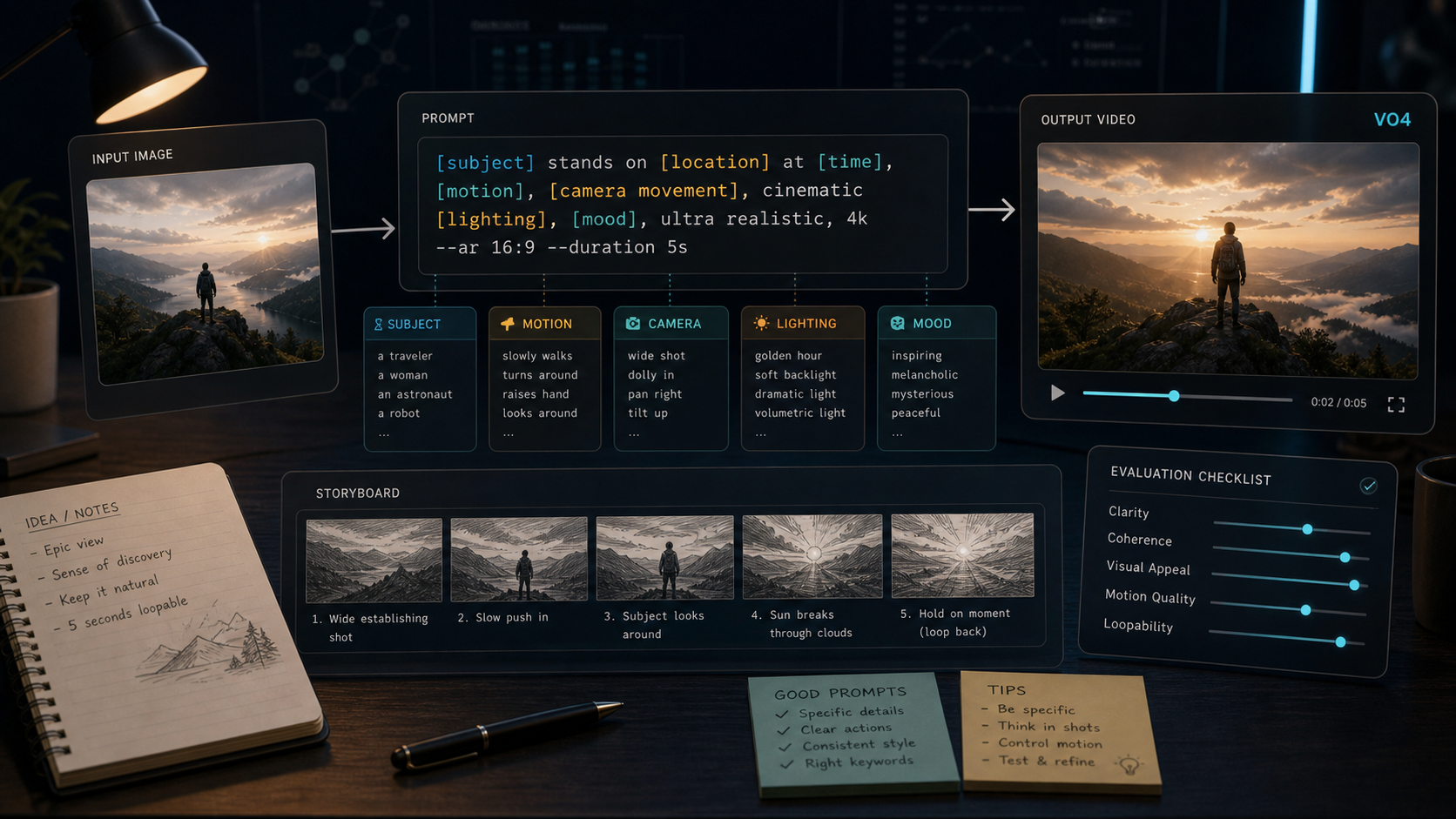Click the [lighting] placeholder in the prompt

point(491,219)
